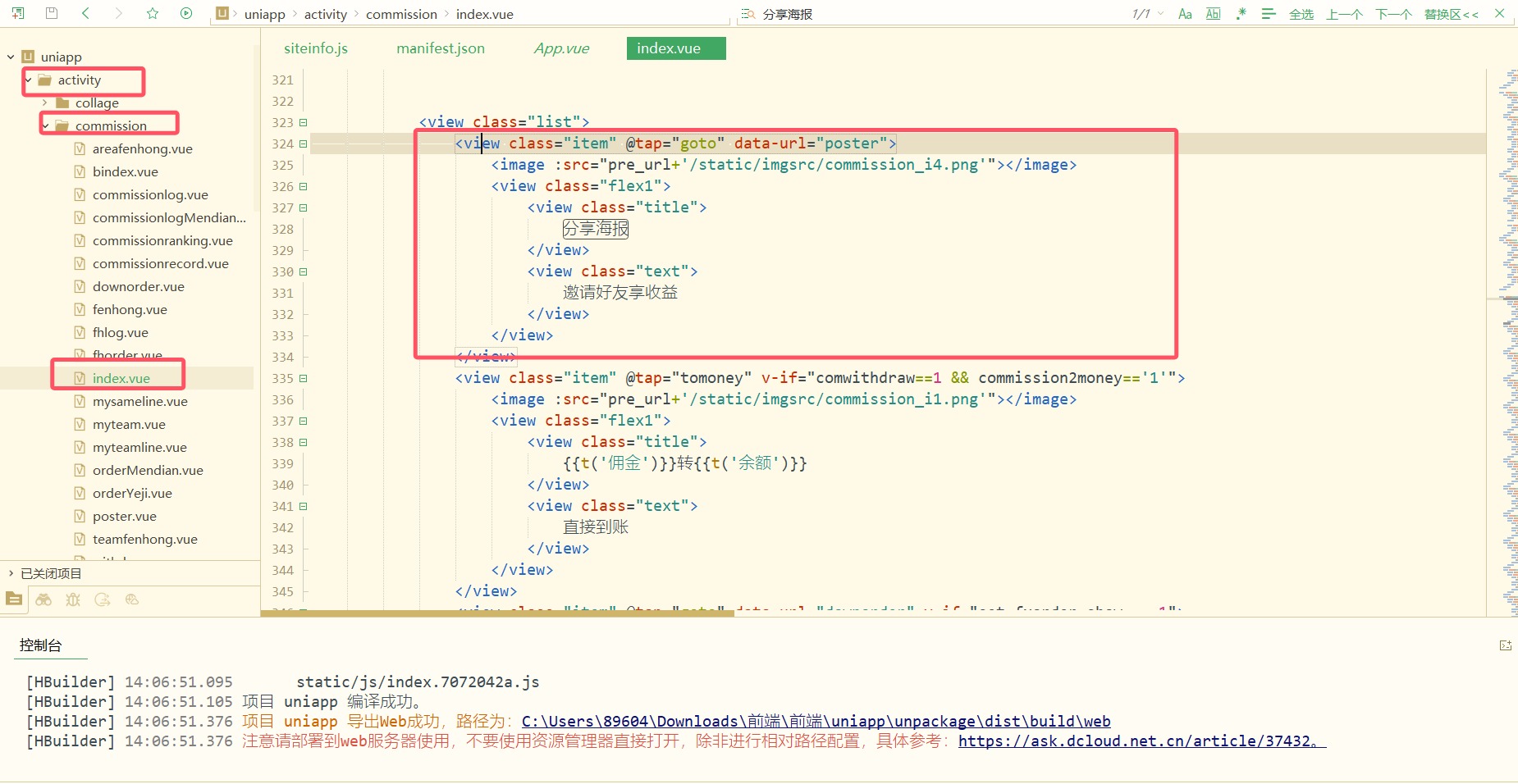Fold code at line 324
1518x784 pixels.
pos(303,144)
